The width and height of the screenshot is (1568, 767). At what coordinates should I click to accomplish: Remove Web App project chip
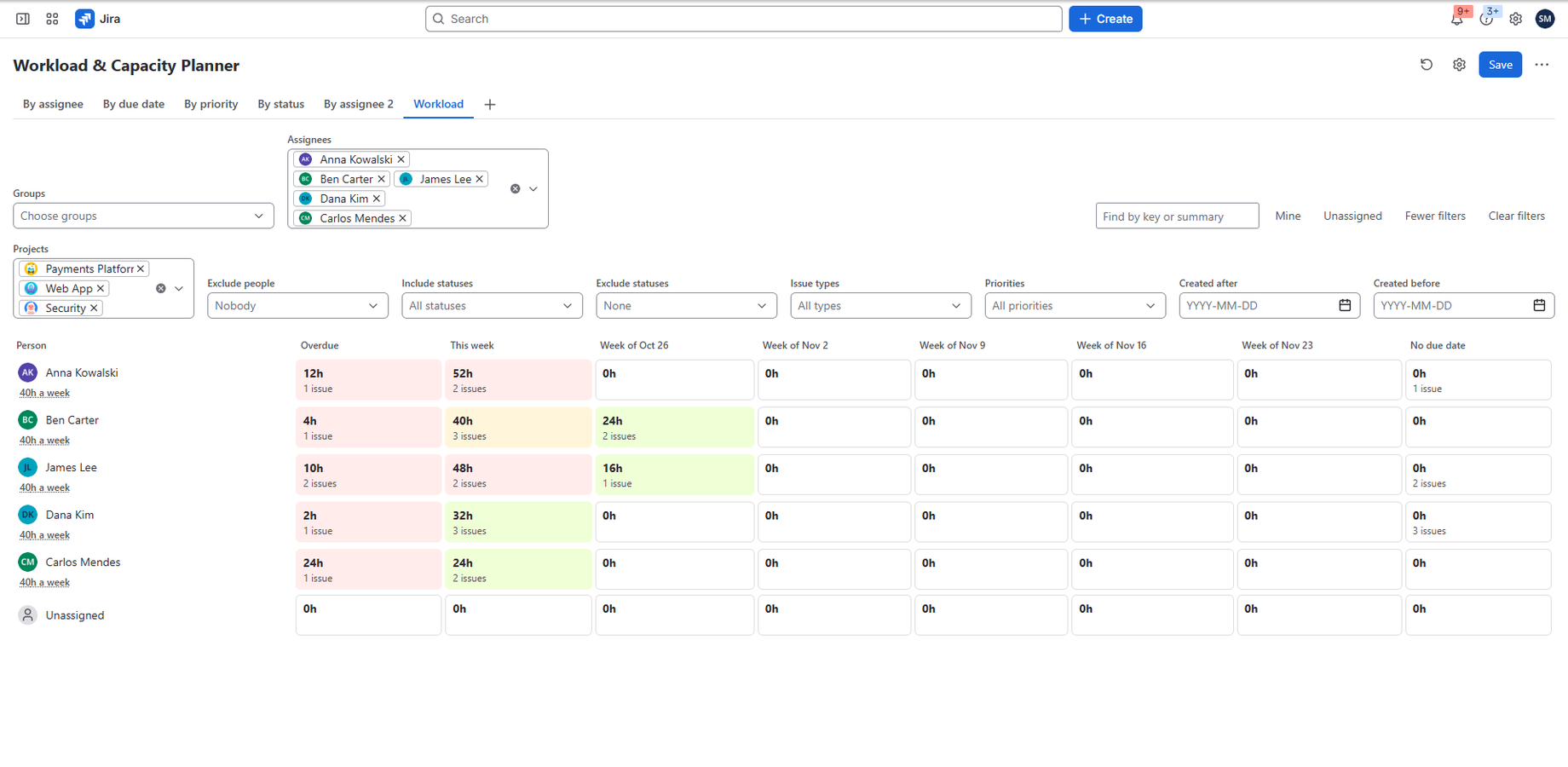(100, 288)
